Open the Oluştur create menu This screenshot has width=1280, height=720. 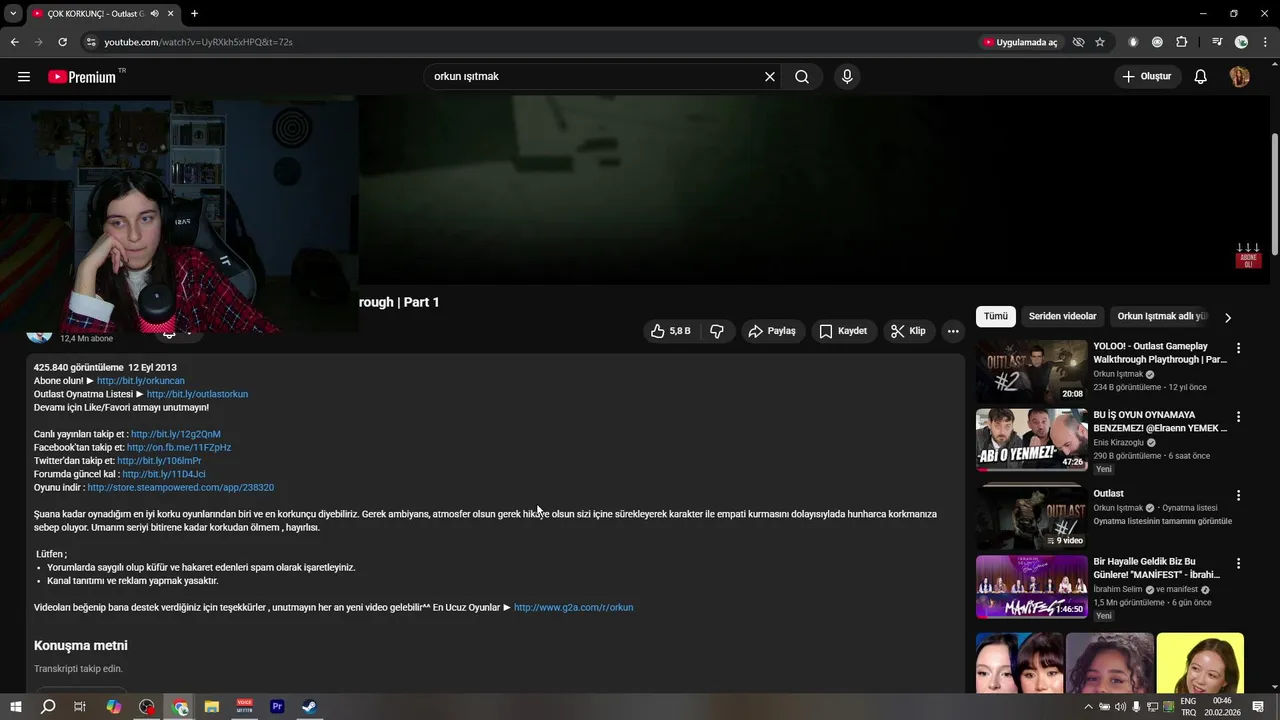(x=1148, y=77)
